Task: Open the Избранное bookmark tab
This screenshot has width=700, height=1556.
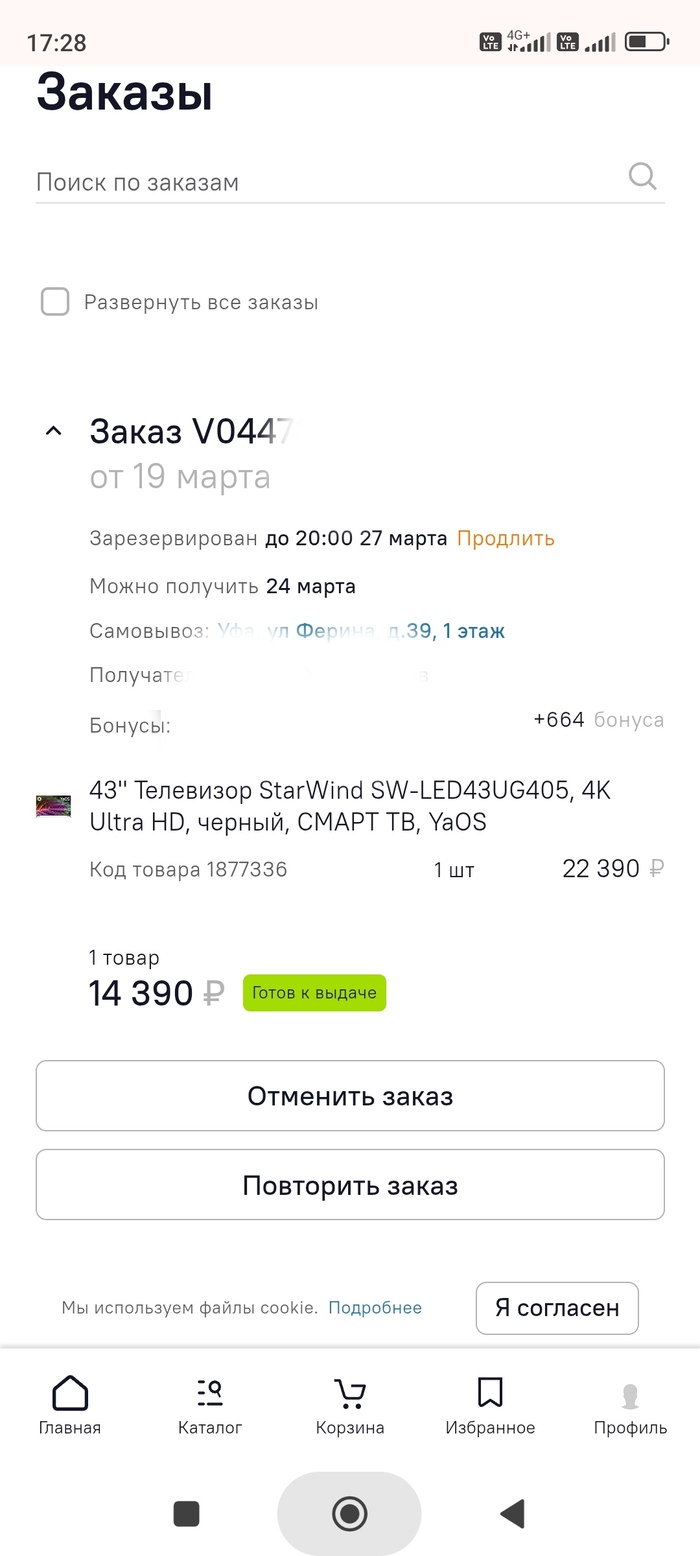Action: [490, 1405]
